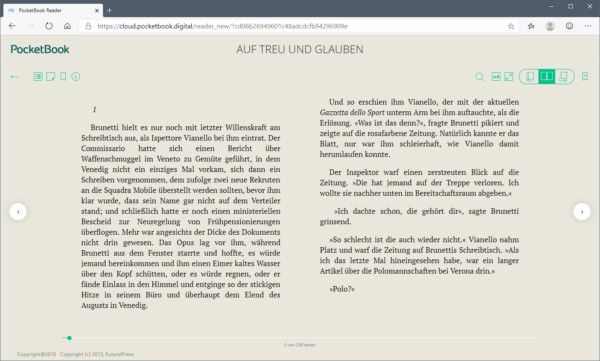Go to previous page arrow

[18, 211]
